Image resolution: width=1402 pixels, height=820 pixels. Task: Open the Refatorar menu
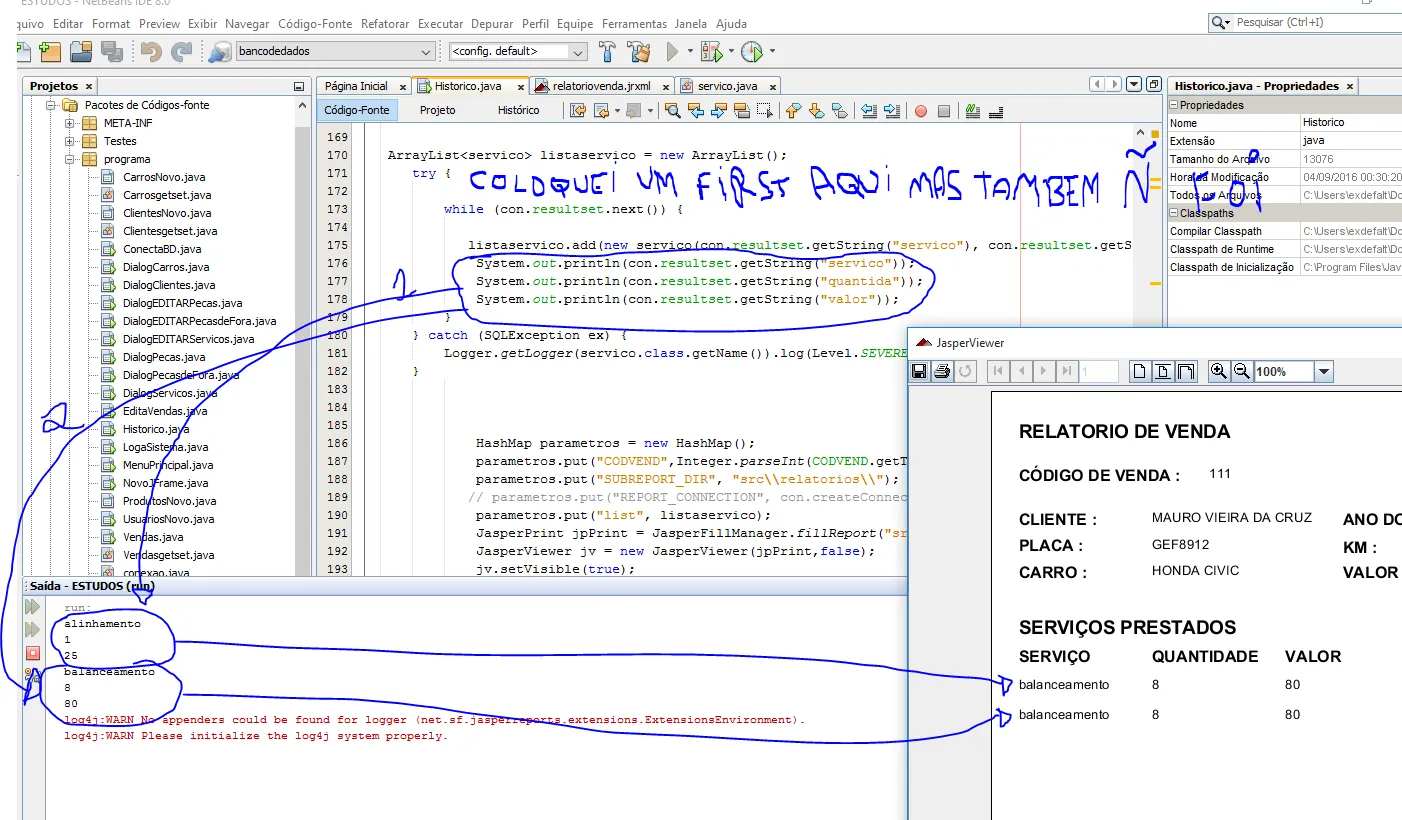pos(384,23)
